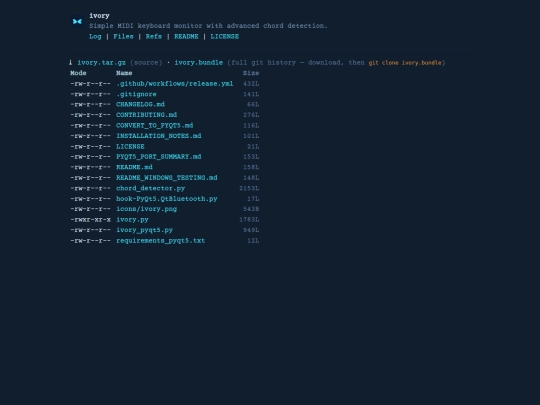The image size is (540, 405).
Task: Open requirements_pyqt5.txt file
Action: [160, 241]
